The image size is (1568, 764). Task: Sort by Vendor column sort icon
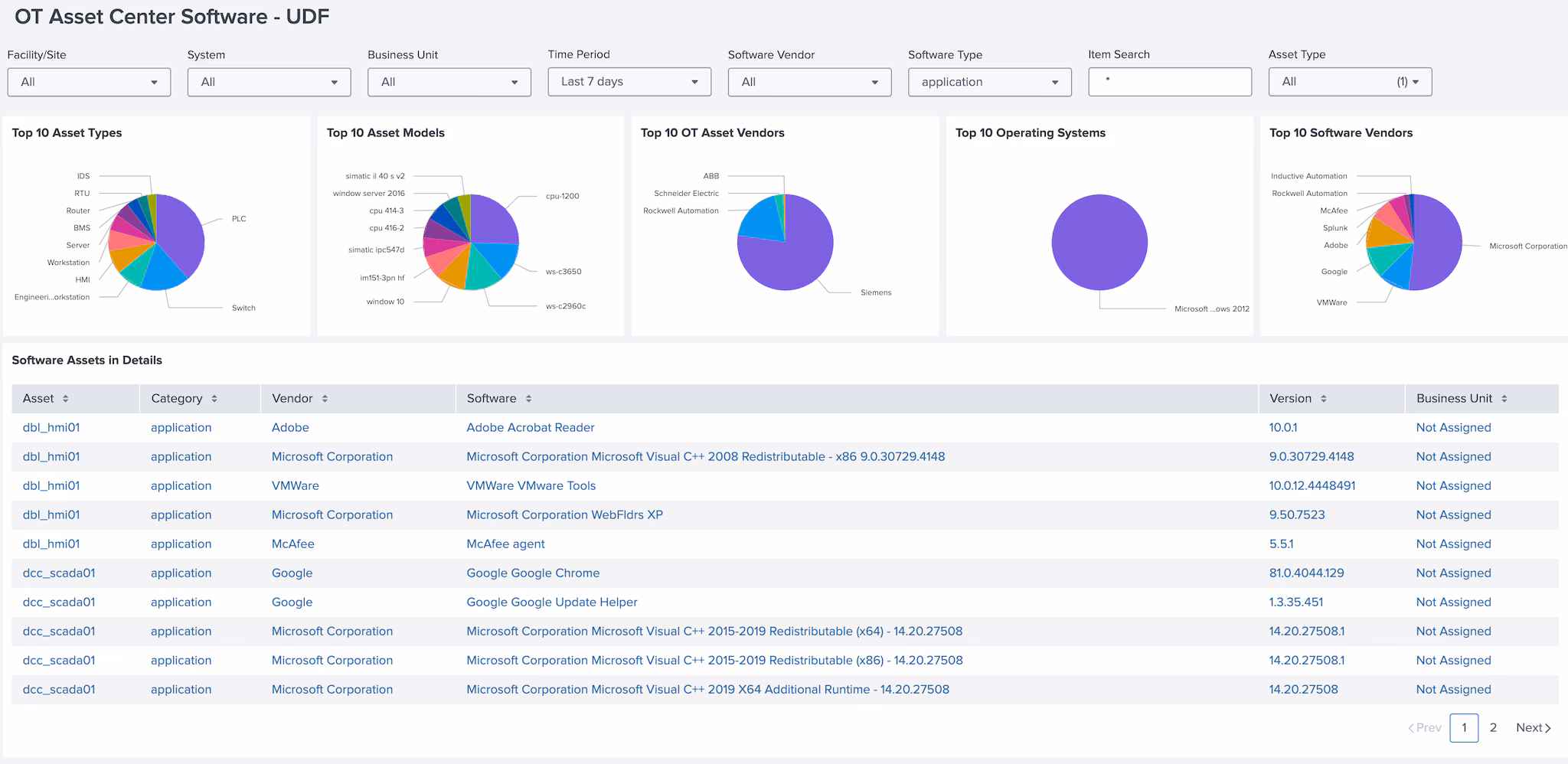[325, 399]
